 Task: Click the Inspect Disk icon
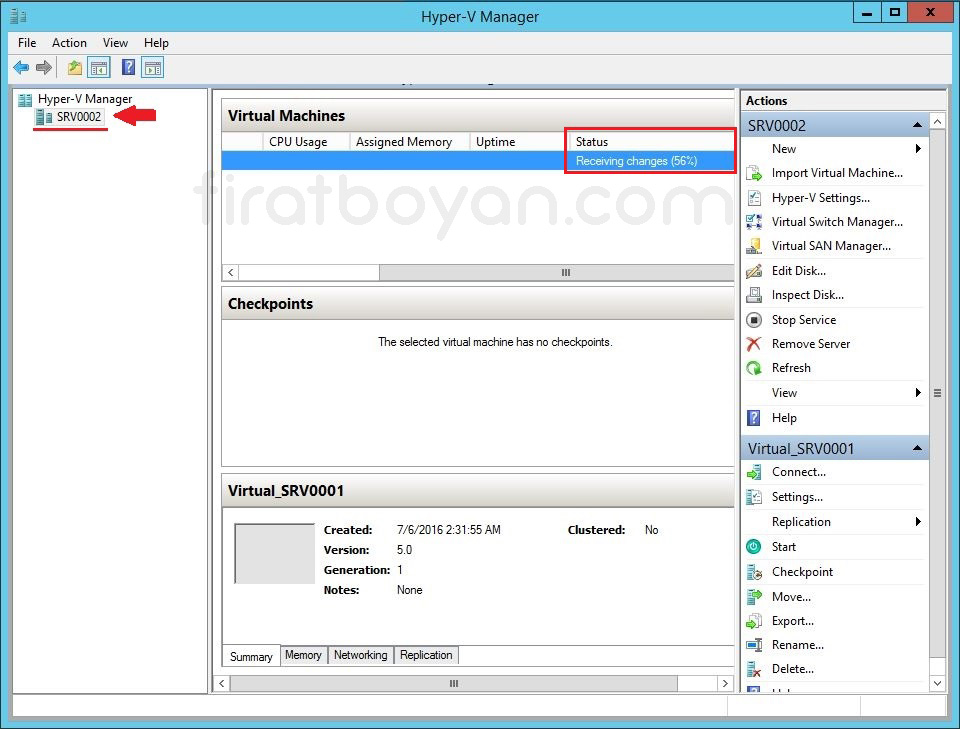click(x=754, y=295)
